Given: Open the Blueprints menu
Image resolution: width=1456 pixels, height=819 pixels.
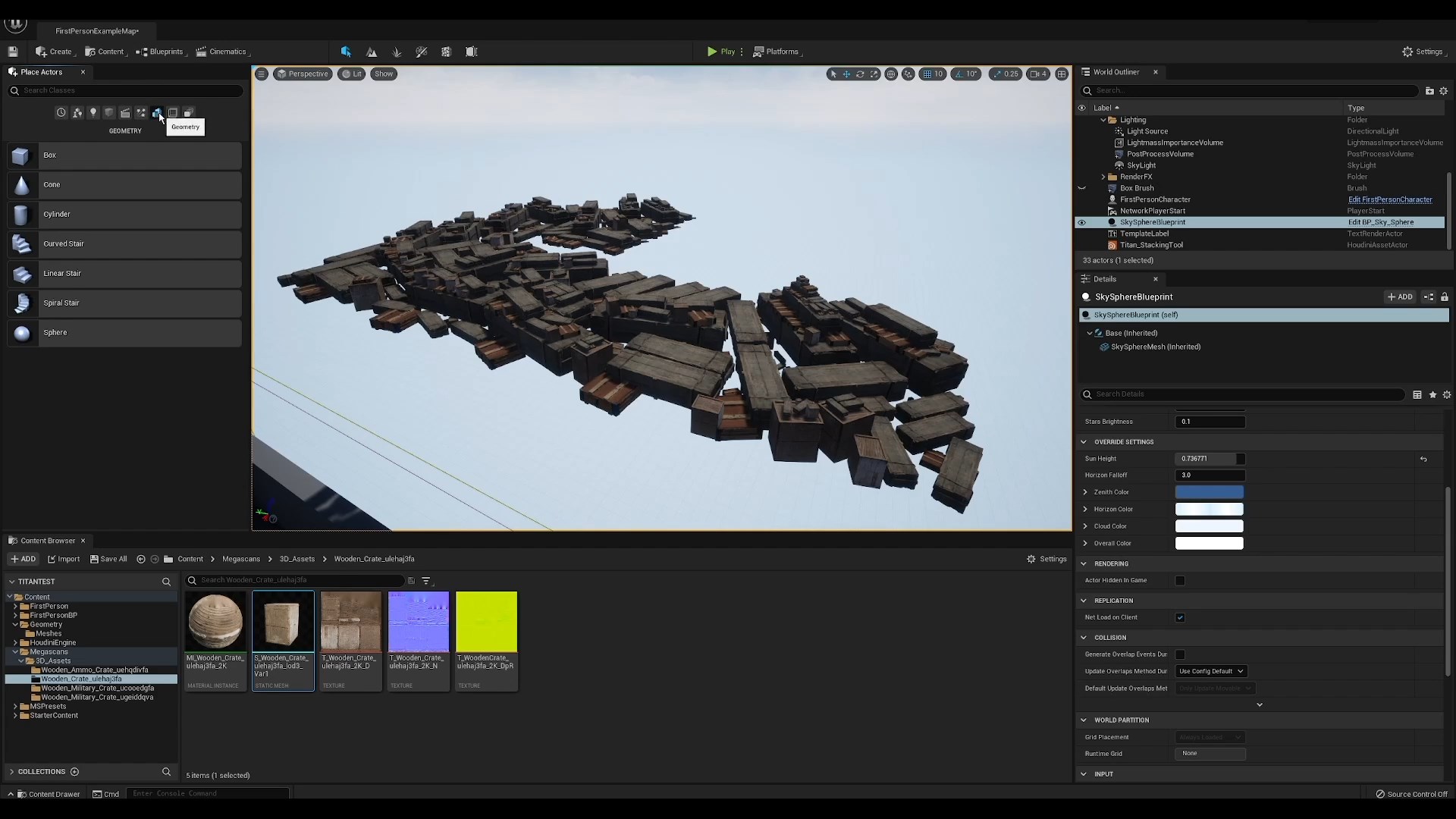Looking at the screenshot, I should (x=160, y=52).
